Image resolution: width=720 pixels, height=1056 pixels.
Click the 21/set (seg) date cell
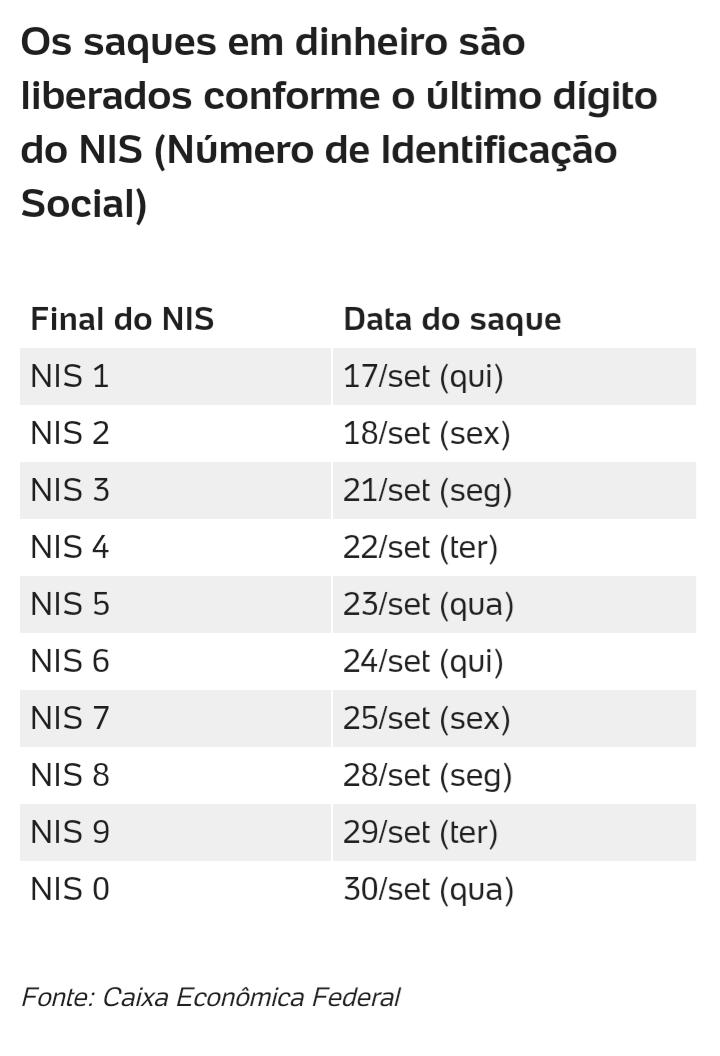(x=428, y=490)
